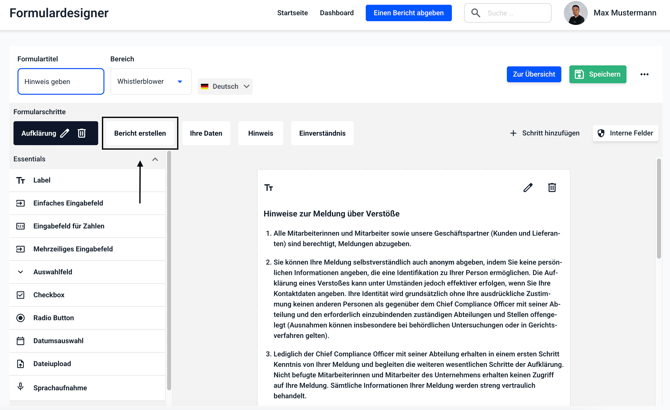Screen dimensions: 670x410
Task: Add a Checkbox element from Essentials
Action: click(x=48, y=295)
